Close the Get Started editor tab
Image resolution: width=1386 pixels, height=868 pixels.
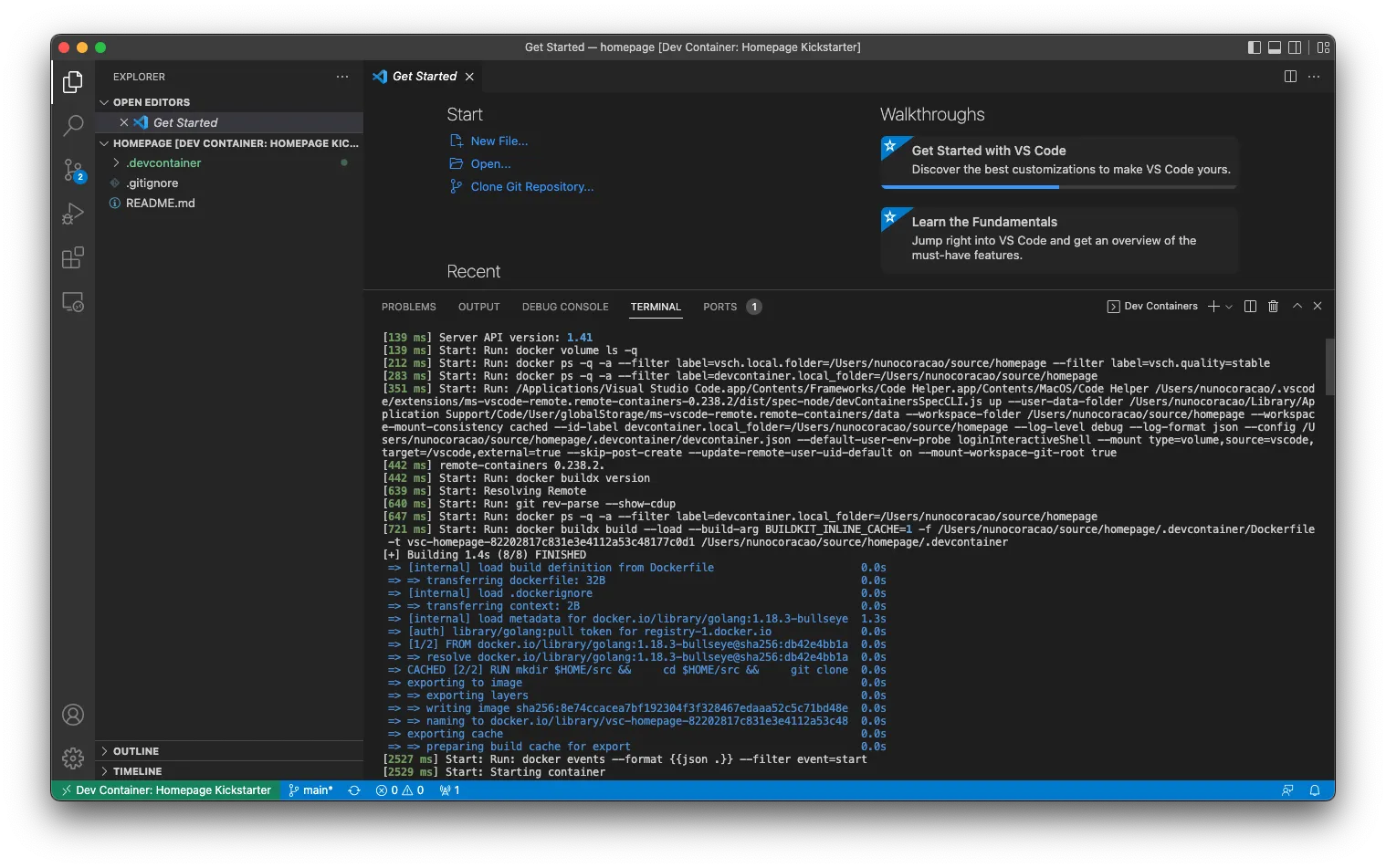(x=469, y=77)
